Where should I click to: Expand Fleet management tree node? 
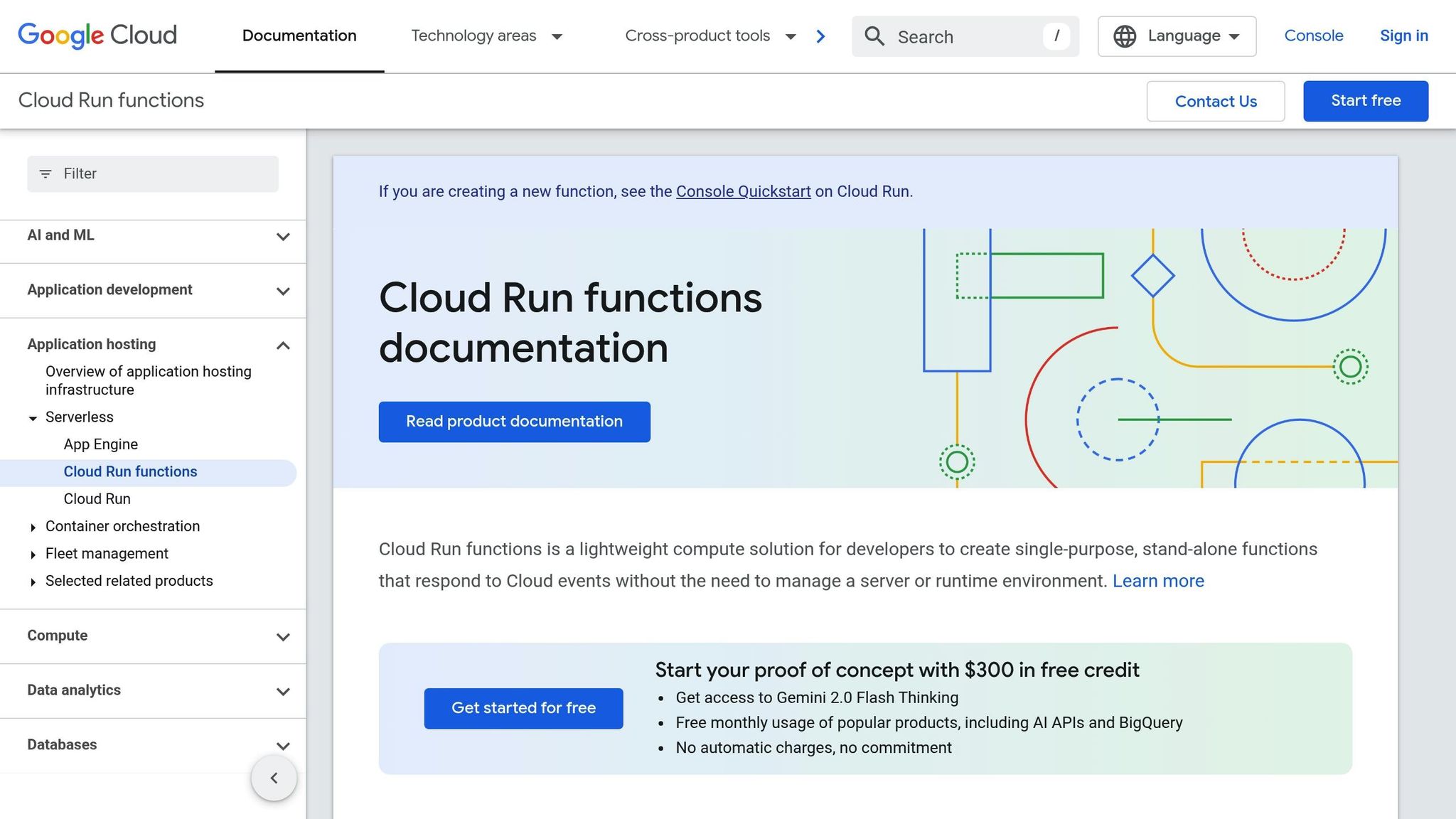pos(33,555)
